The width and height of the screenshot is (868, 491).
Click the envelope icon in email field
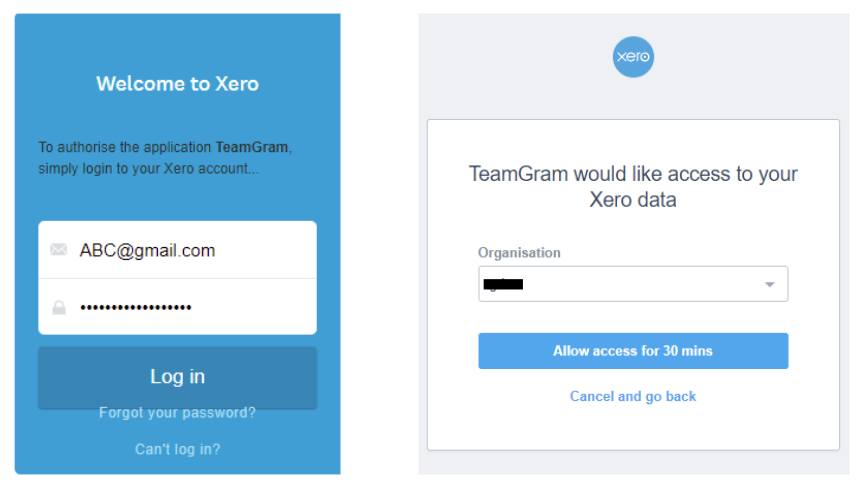coord(59,250)
